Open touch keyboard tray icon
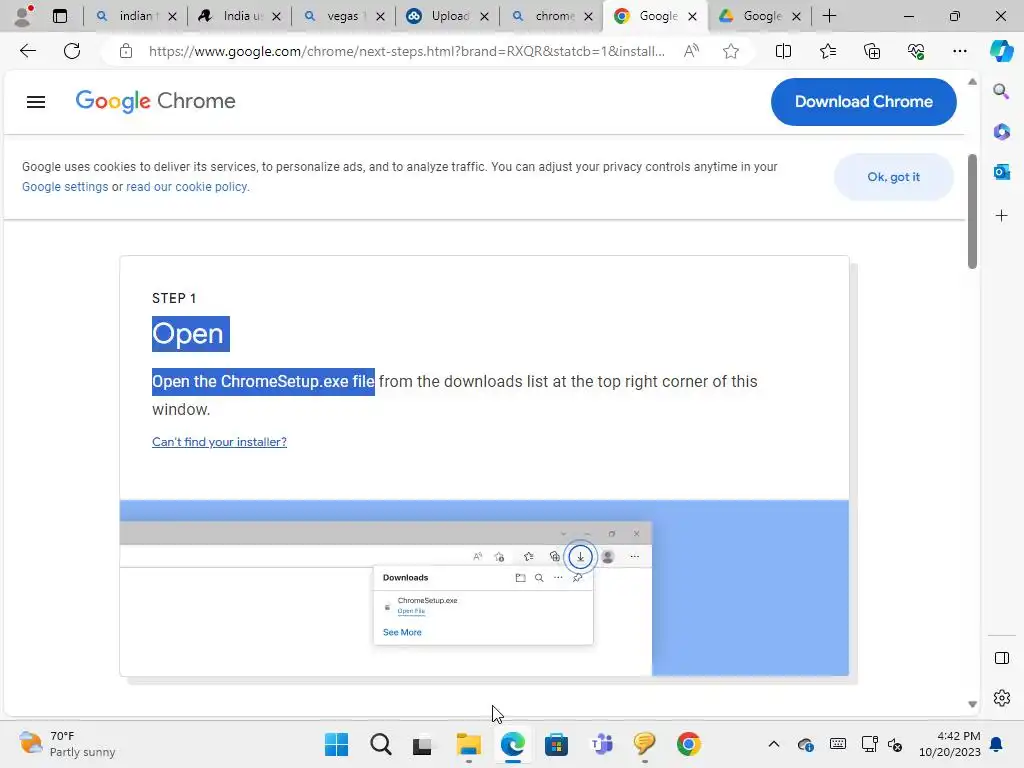This screenshot has width=1024, height=768. coord(838,744)
